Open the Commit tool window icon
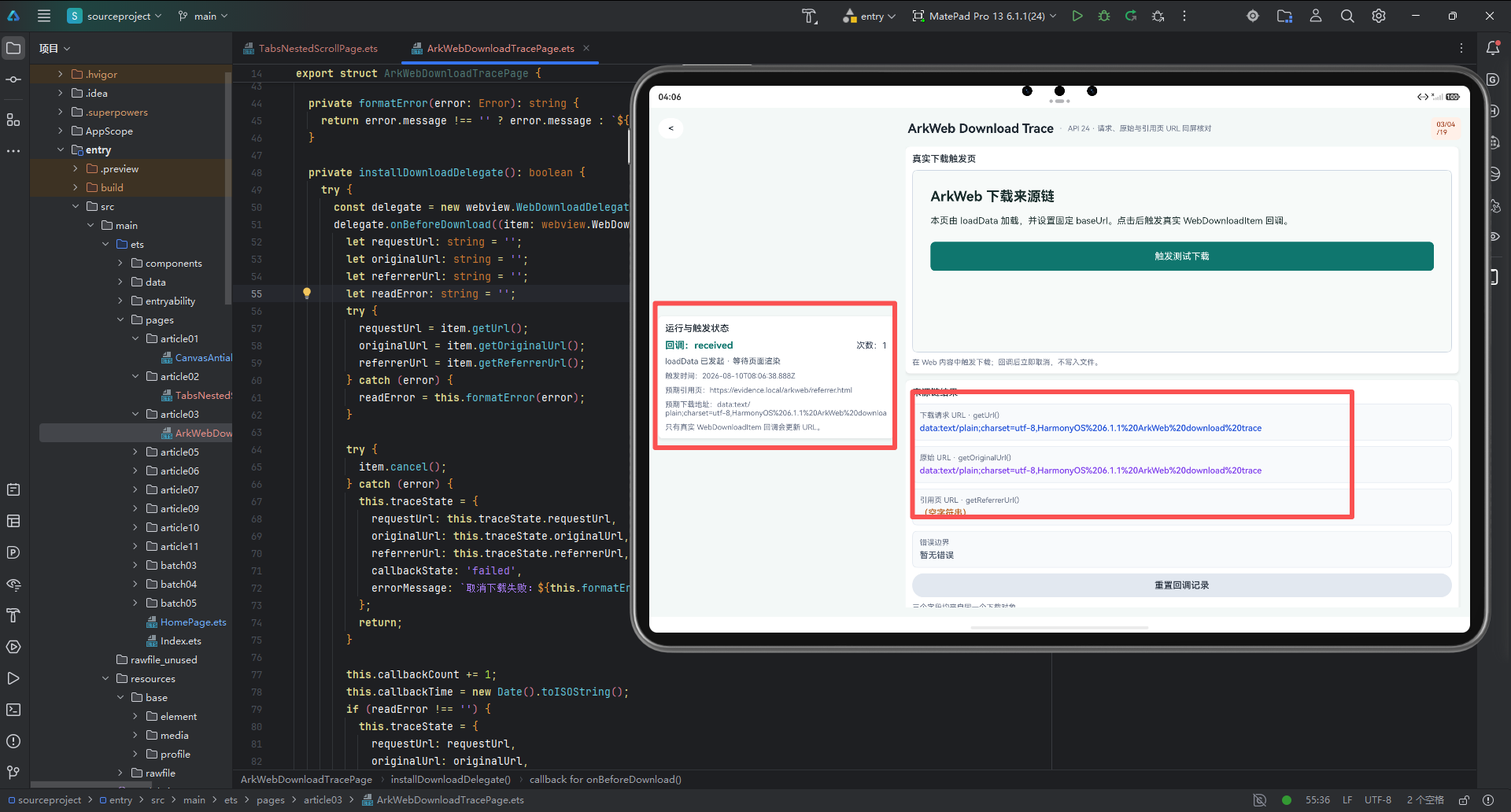Screen dimensions: 1511x812 [13, 79]
